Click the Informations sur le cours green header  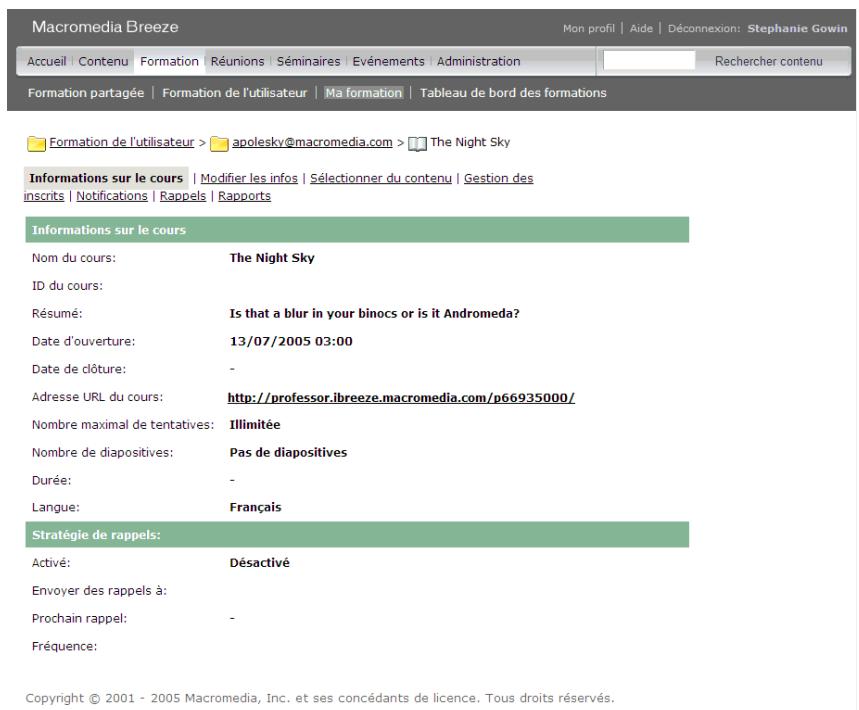357,230
